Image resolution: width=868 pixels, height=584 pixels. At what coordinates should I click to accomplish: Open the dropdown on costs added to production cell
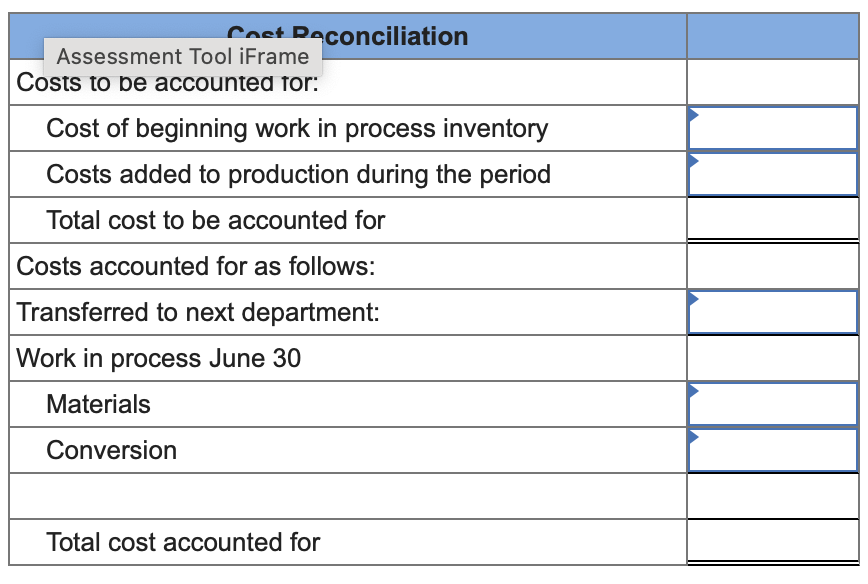tap(692, 160)
